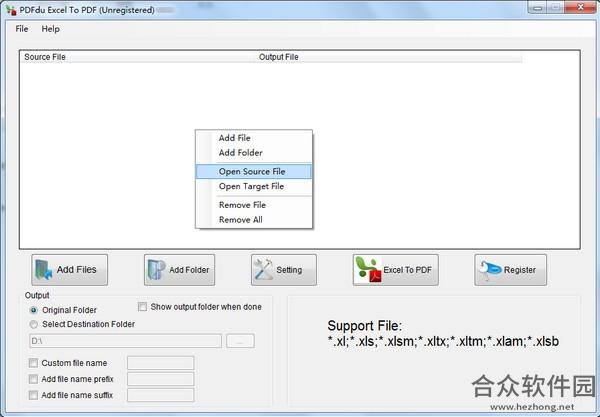Select Open Target File menu entry
Screen dimensions: 600x417
click(x=254, y=186)
